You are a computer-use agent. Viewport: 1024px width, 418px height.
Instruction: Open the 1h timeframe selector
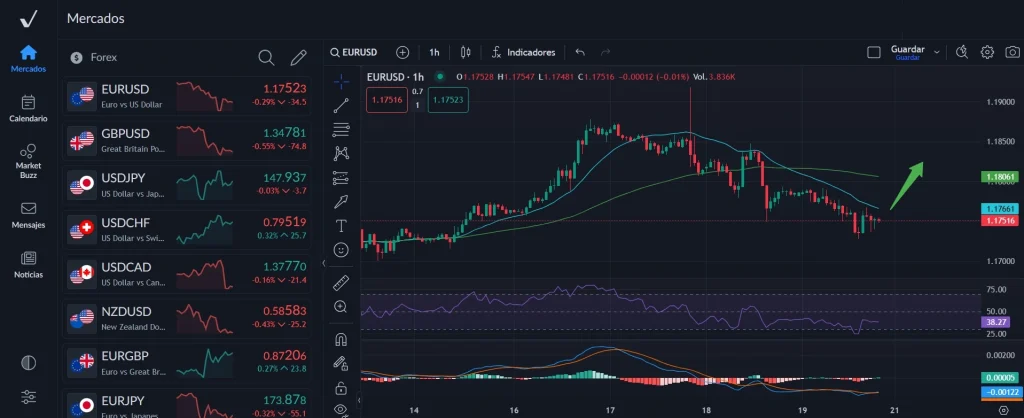434,52
